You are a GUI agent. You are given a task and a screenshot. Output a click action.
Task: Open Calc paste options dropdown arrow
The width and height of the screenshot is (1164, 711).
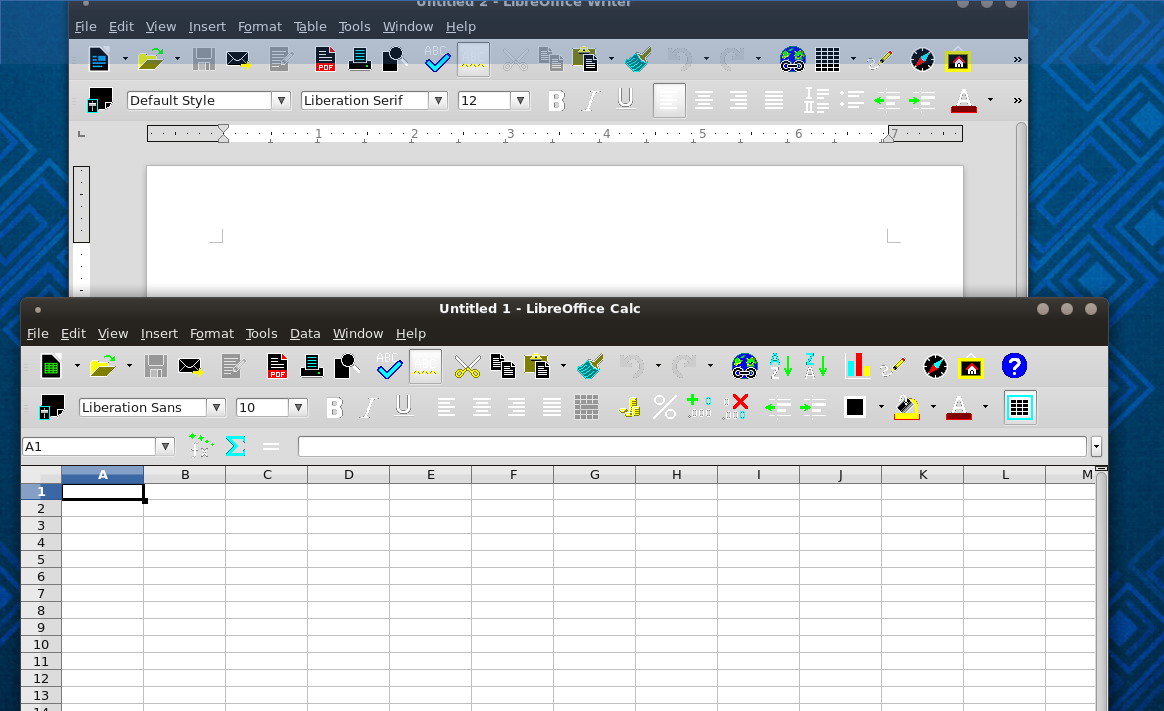pos(563,366)
